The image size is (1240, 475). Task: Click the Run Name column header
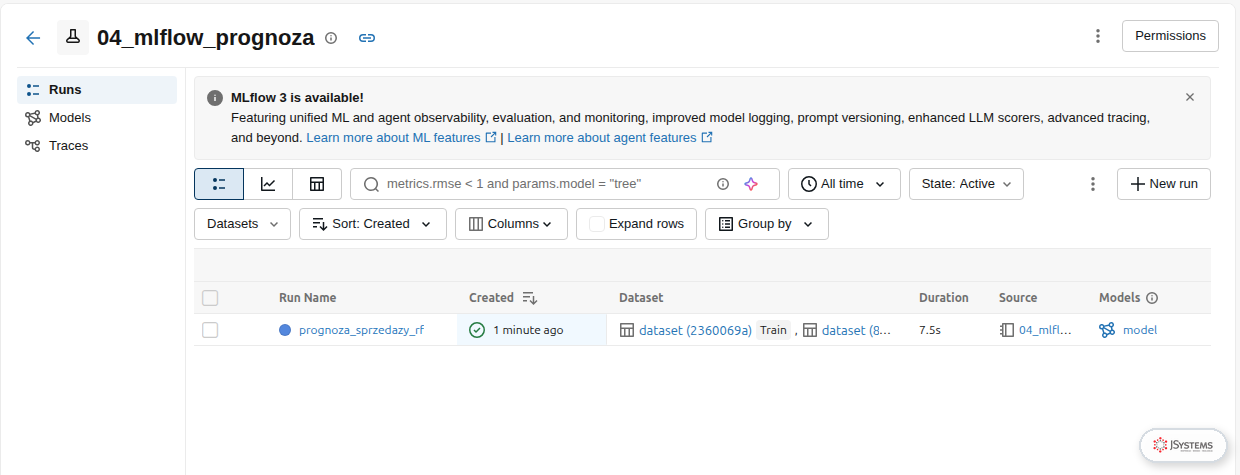[x=307, y=298]
